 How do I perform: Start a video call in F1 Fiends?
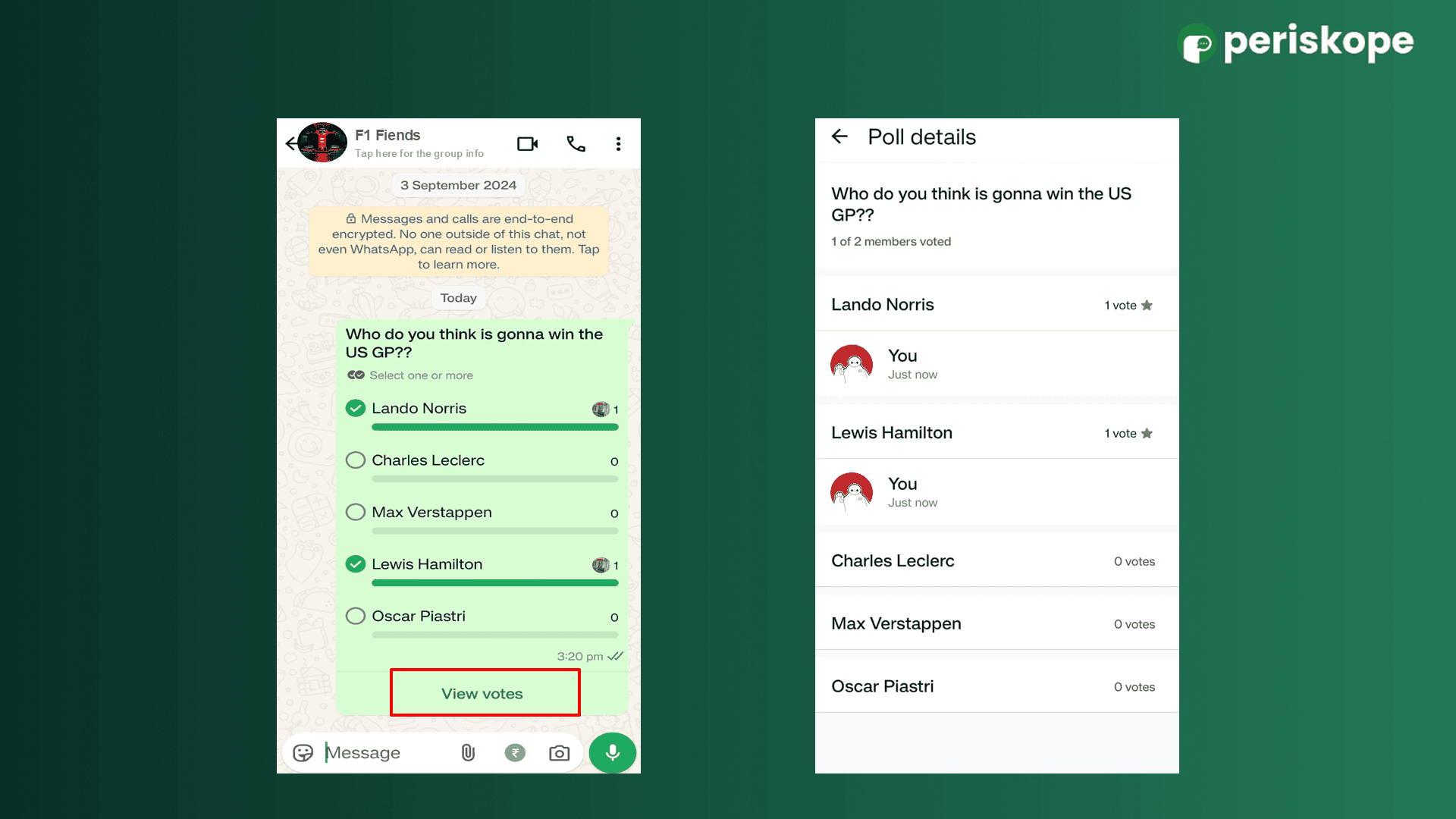point(527,144)
